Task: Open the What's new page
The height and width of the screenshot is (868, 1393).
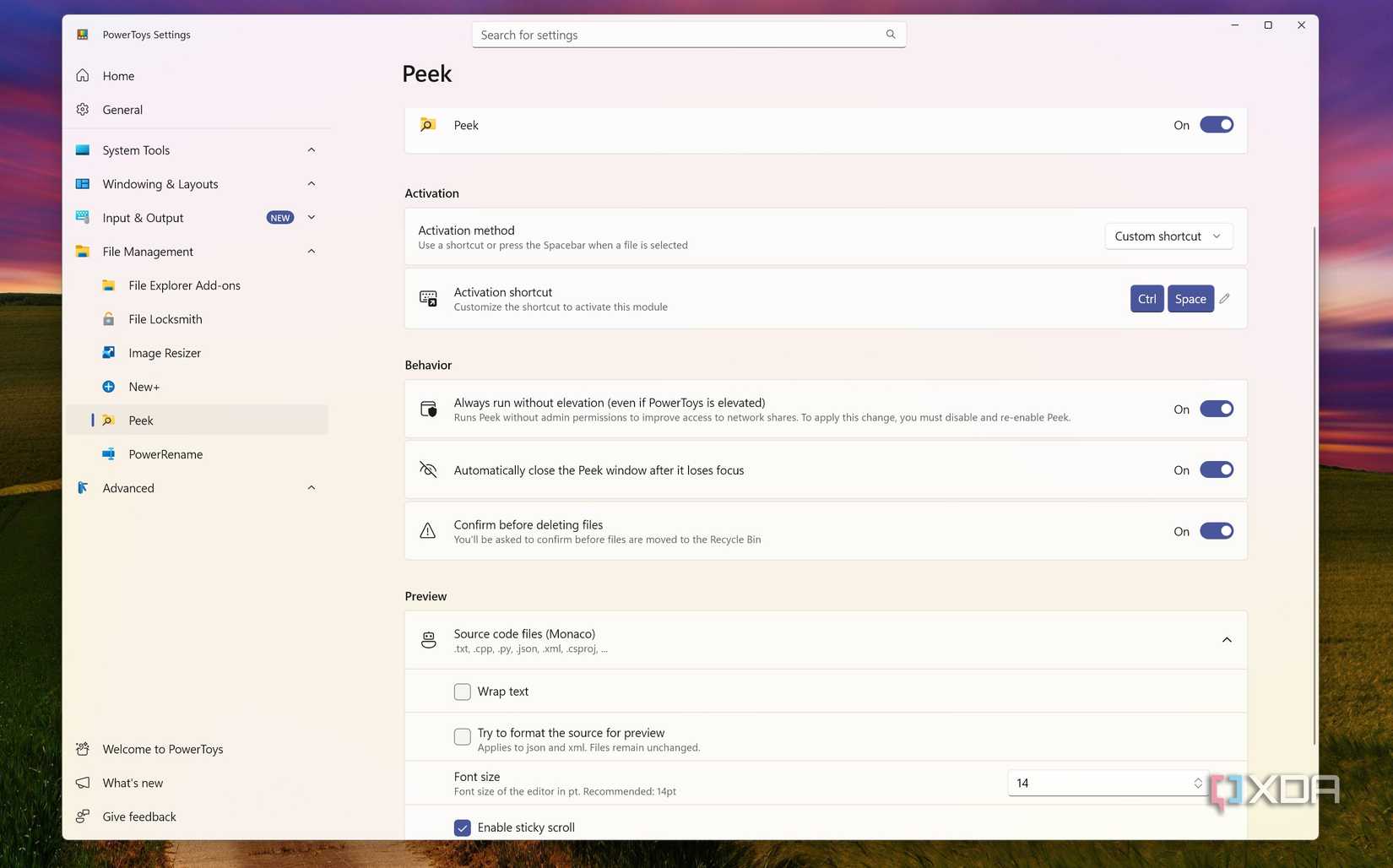Action: (132, 782)
